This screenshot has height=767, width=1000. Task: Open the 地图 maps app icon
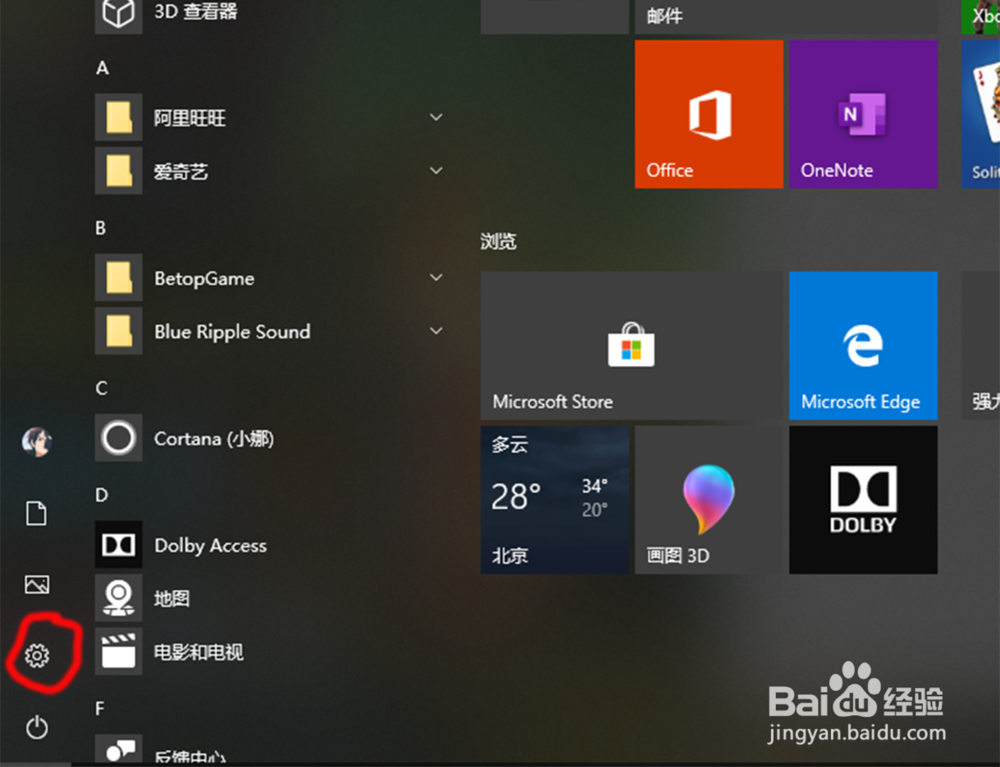(x=119, y=598)
